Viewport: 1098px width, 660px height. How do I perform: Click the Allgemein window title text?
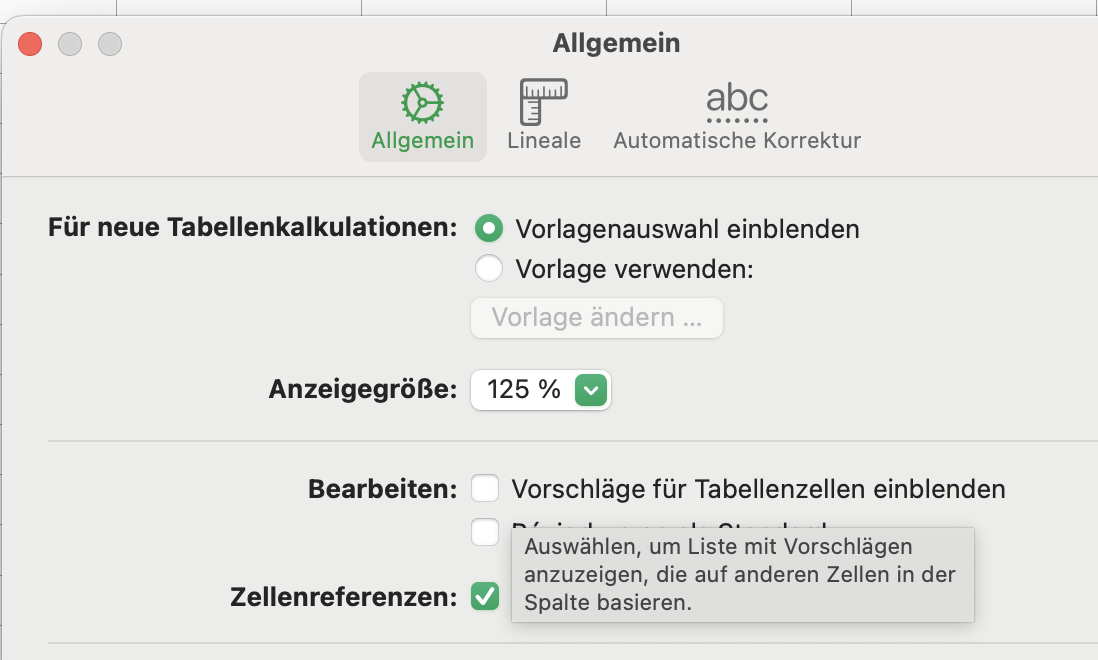click(616, 44)
